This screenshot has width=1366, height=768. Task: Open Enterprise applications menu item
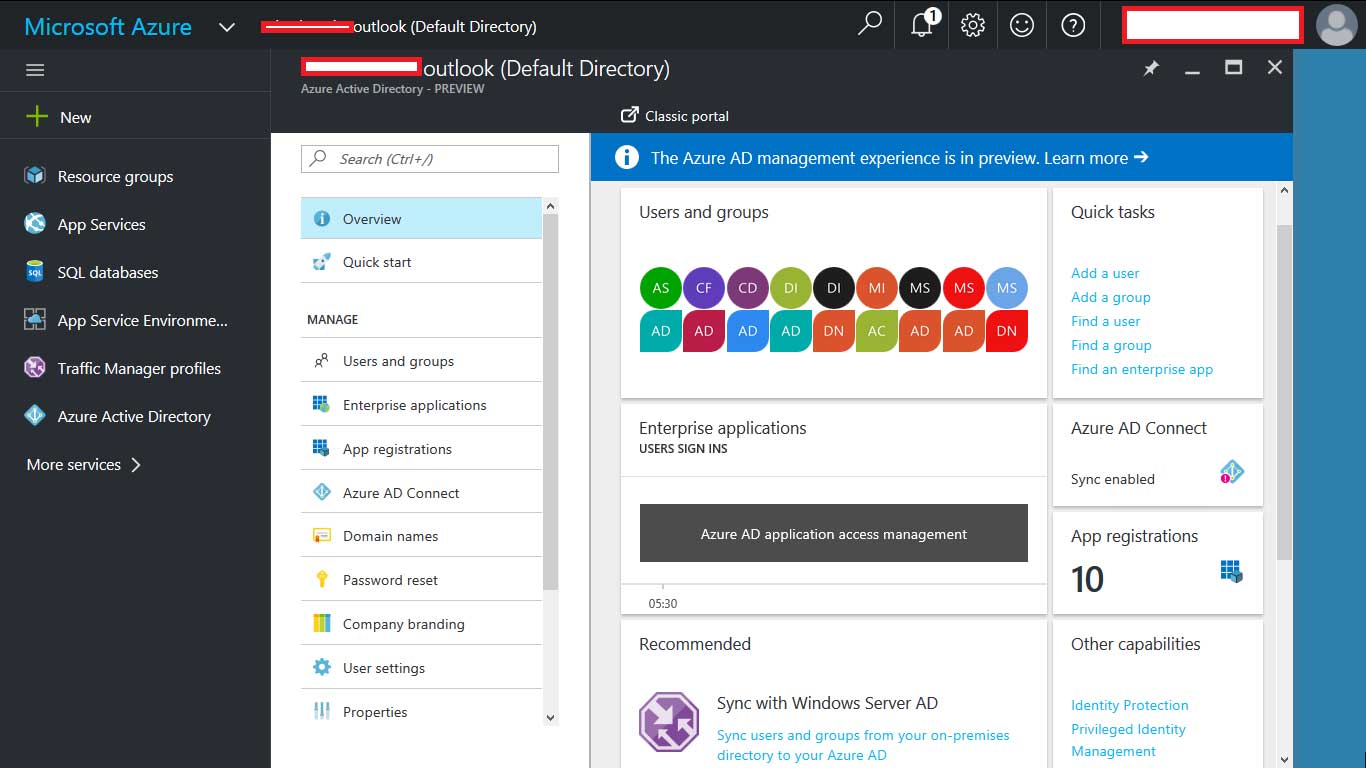414,405
